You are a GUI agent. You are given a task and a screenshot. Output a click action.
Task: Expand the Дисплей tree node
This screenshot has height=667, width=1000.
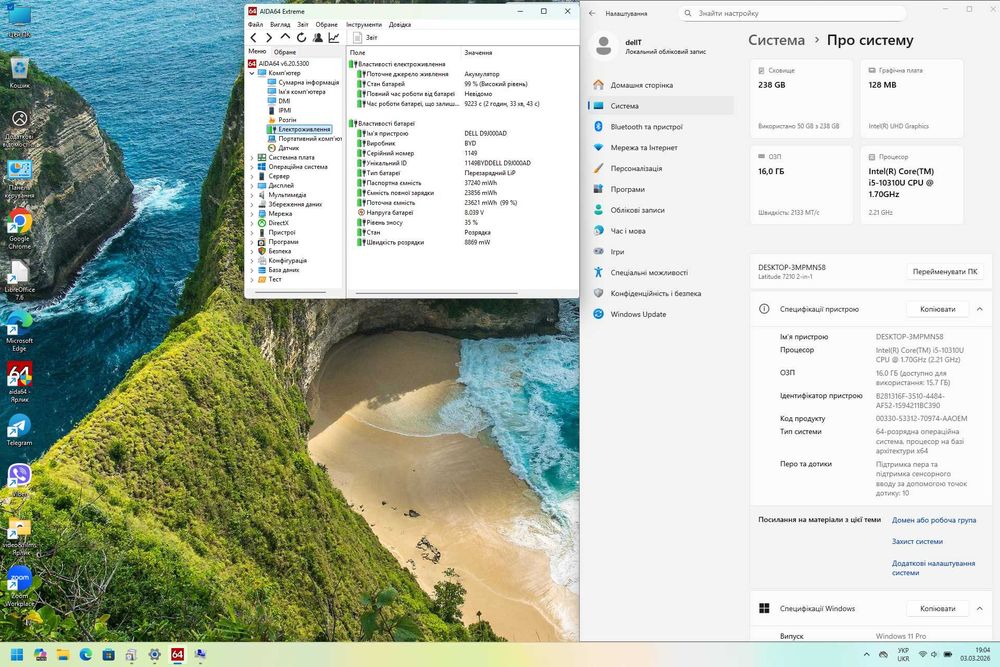(x=252, y=186)
